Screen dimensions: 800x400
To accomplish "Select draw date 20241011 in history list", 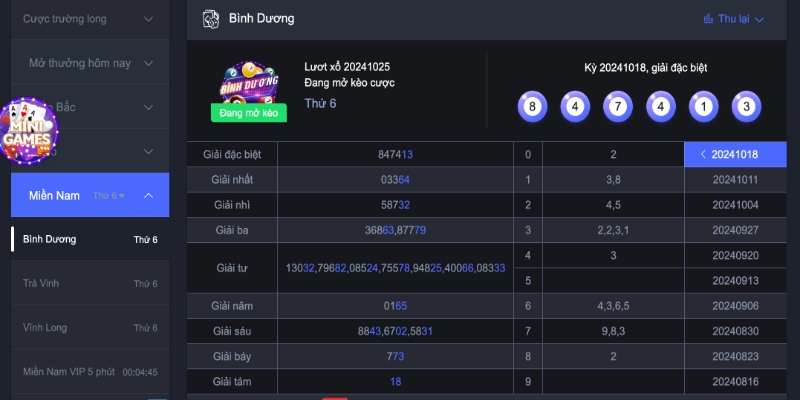I will click(735, 179).
